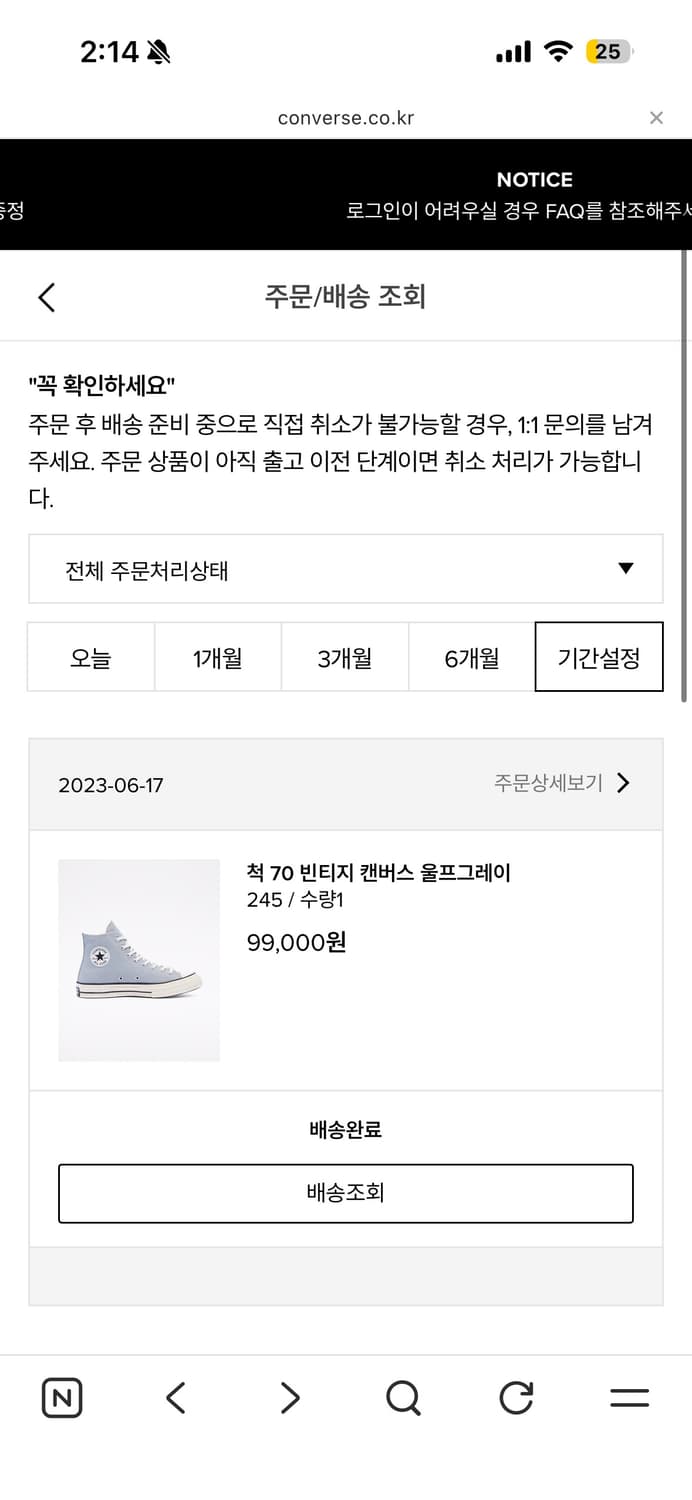Close the converse.co.kr page with X
The width and height of the screenshot is (692, 1500).
click(657, 118)
